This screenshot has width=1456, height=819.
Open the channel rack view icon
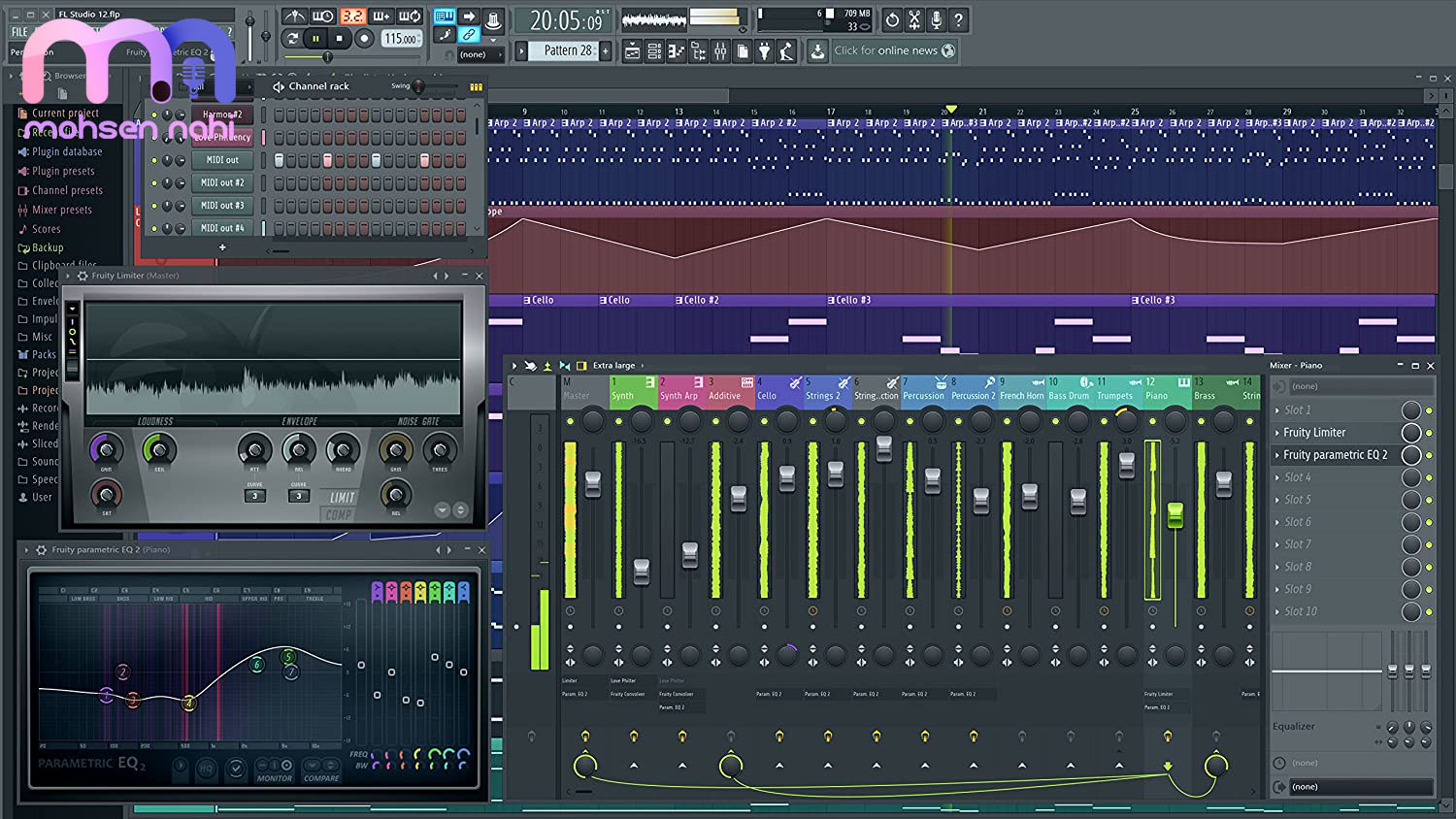click(654, 51)
